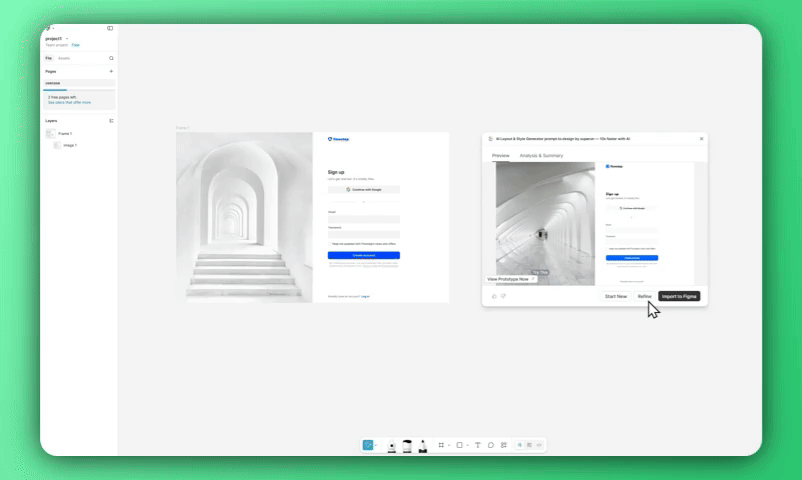
Task: Click the Start New button
Action: click(616, 296)
